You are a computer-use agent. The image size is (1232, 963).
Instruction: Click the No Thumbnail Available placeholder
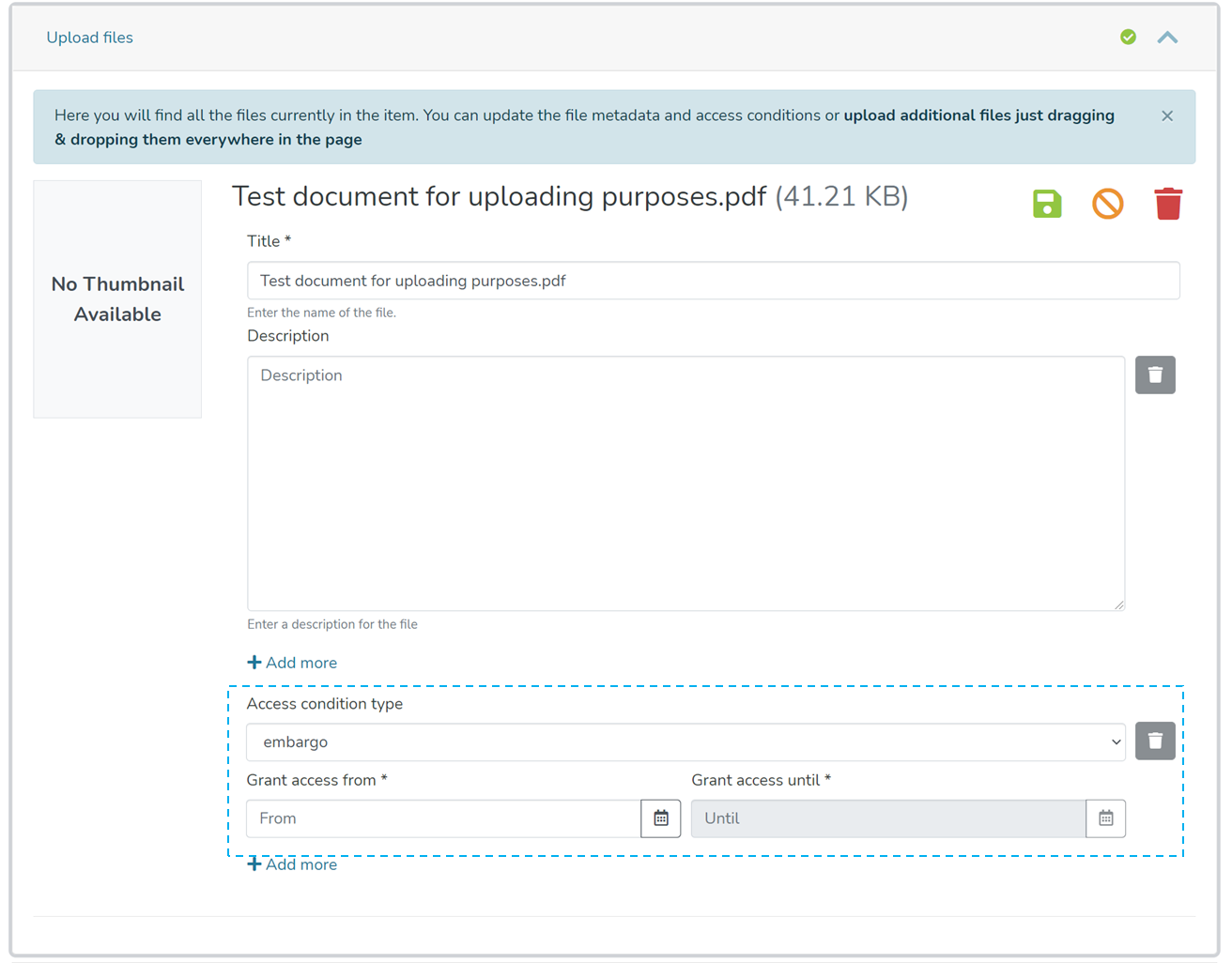(117, 299)
